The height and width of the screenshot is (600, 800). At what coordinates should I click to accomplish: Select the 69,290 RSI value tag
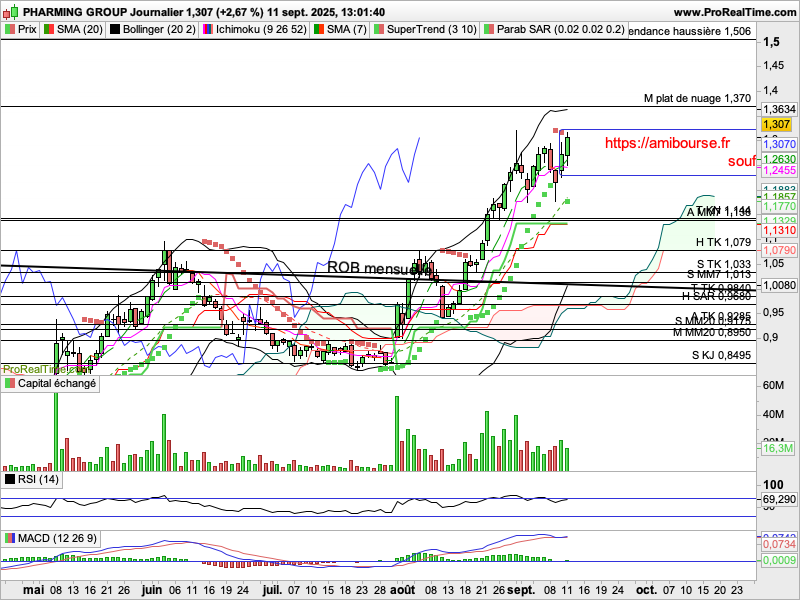click(779, 498)
